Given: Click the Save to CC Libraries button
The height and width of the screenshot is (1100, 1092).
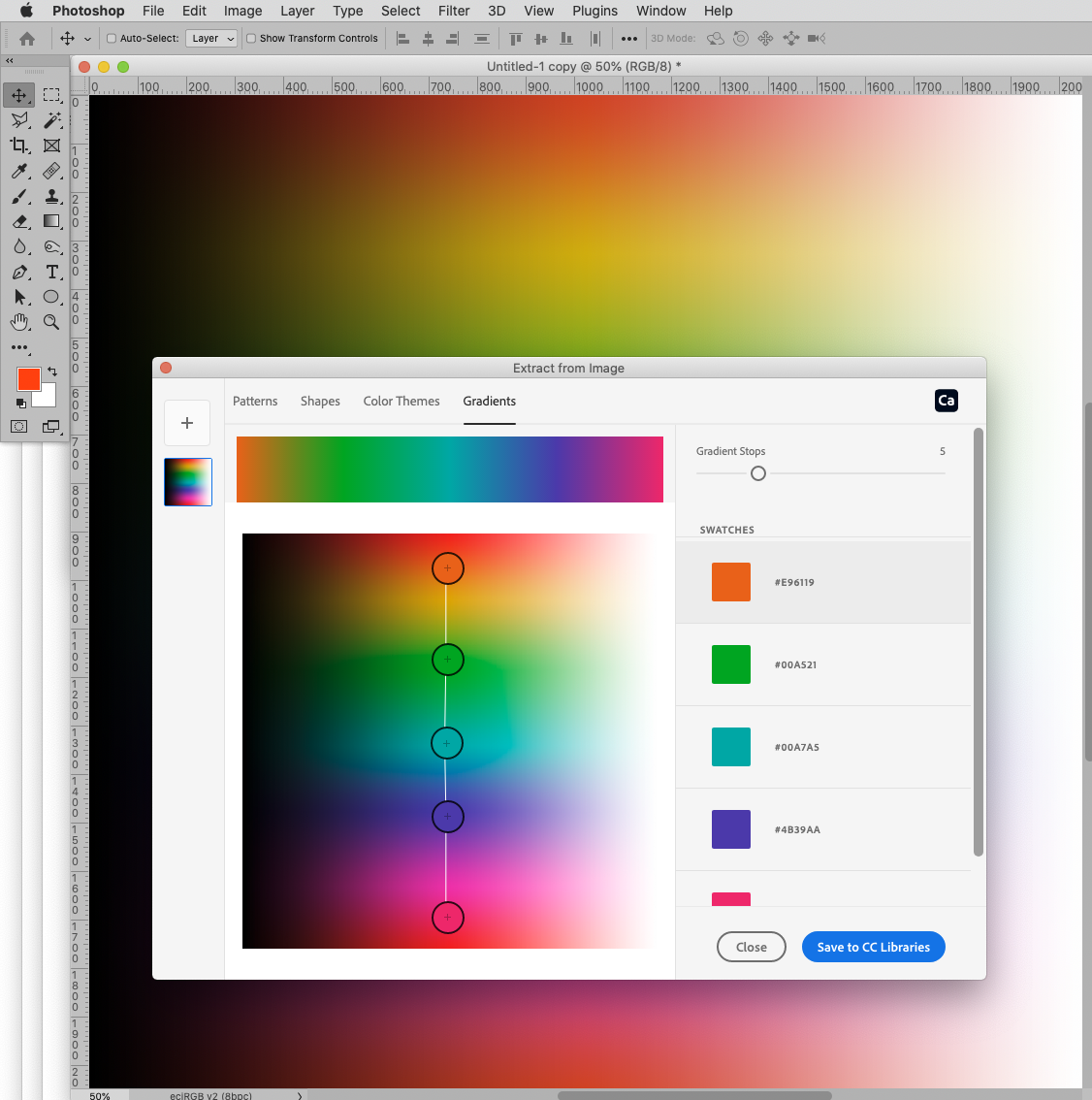Looking at the screenshot, I should pyautogui.click(x=873, y=947).
